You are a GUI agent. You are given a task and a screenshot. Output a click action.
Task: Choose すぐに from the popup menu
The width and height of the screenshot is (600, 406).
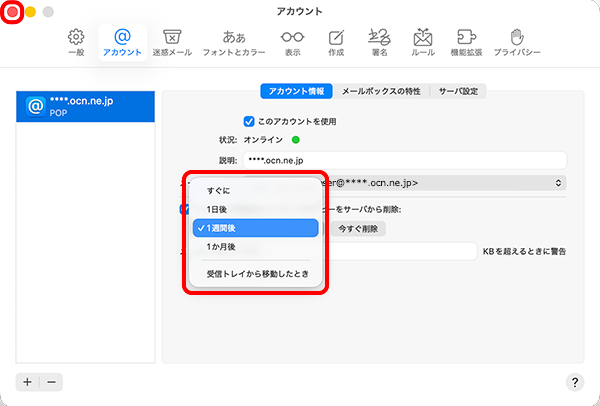(217, 190)
